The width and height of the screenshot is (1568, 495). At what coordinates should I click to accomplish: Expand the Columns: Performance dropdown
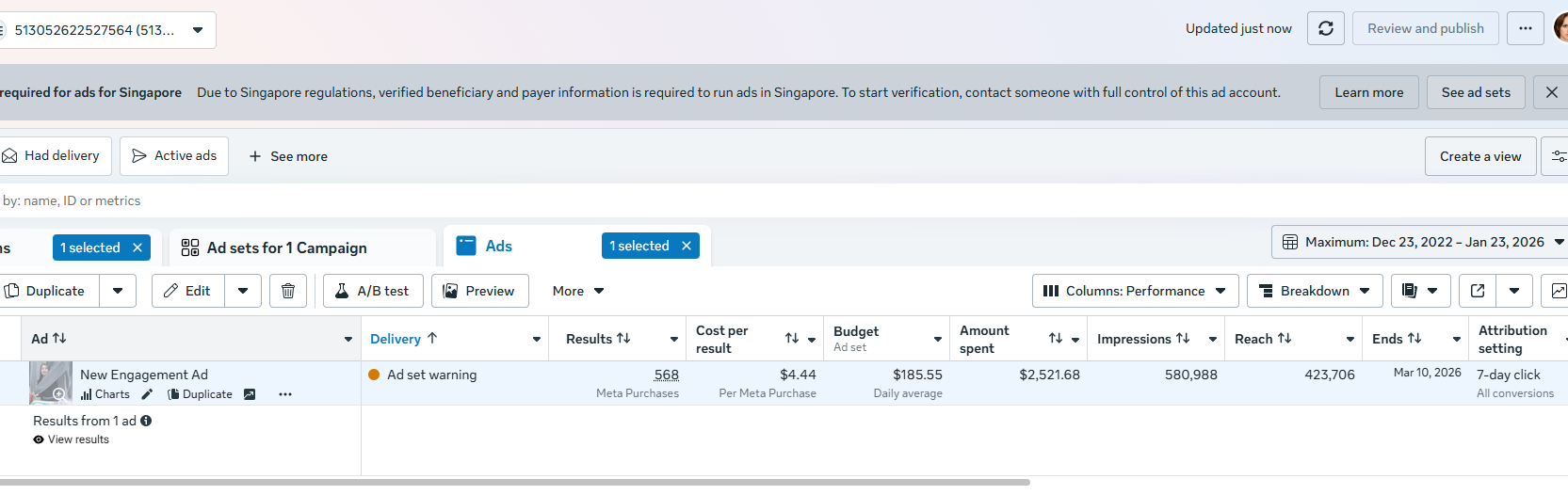[1134, 291]
